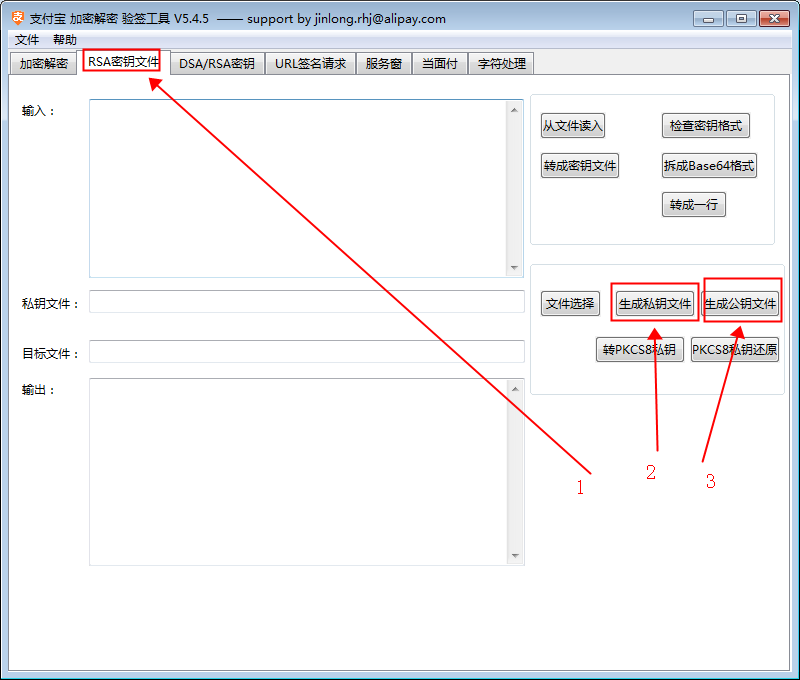800x680 pixels.
Task: Select the RSA密钥文件 tab
Action: pos(123,62)
